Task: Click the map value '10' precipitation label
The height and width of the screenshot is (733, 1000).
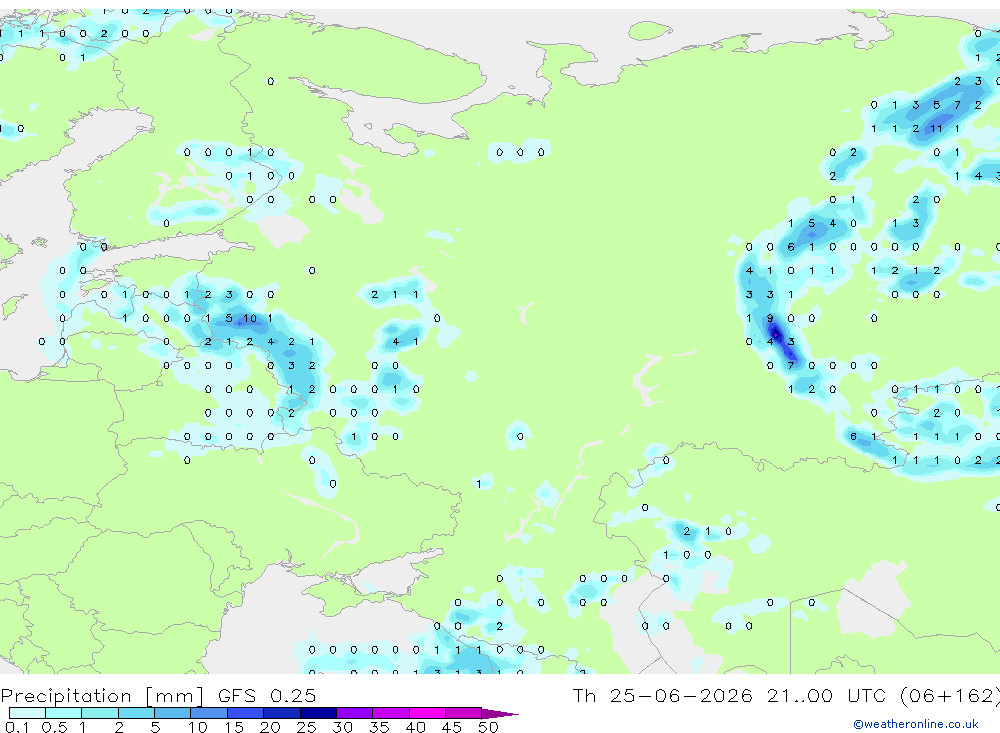Action: click(249, 318)
